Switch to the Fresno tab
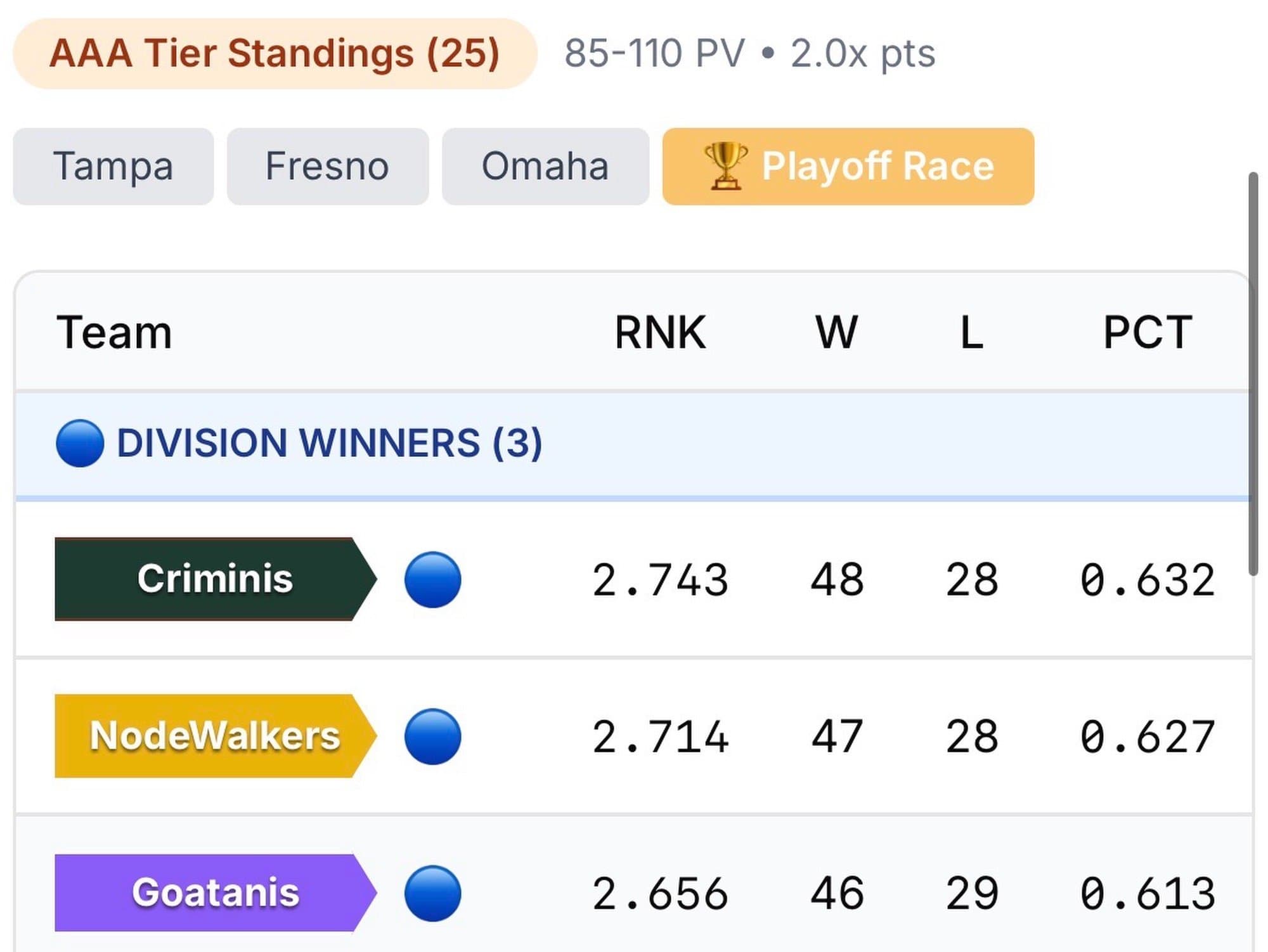The image size is (1268, 952). click(x=327, y=167)
